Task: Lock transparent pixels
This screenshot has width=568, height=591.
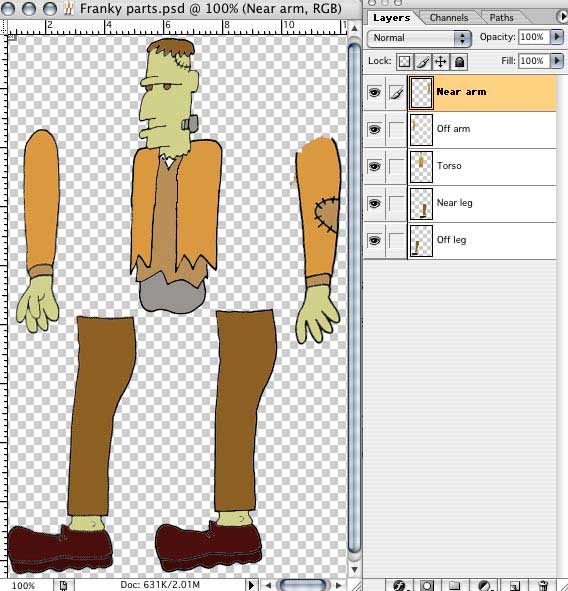Action: 404,61
